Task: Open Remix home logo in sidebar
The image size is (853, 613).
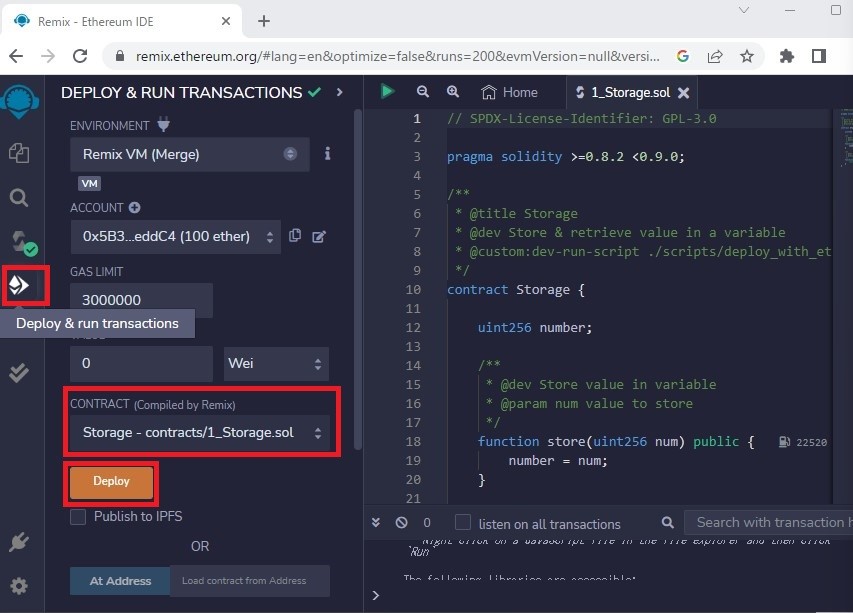Action: [20, 102]
